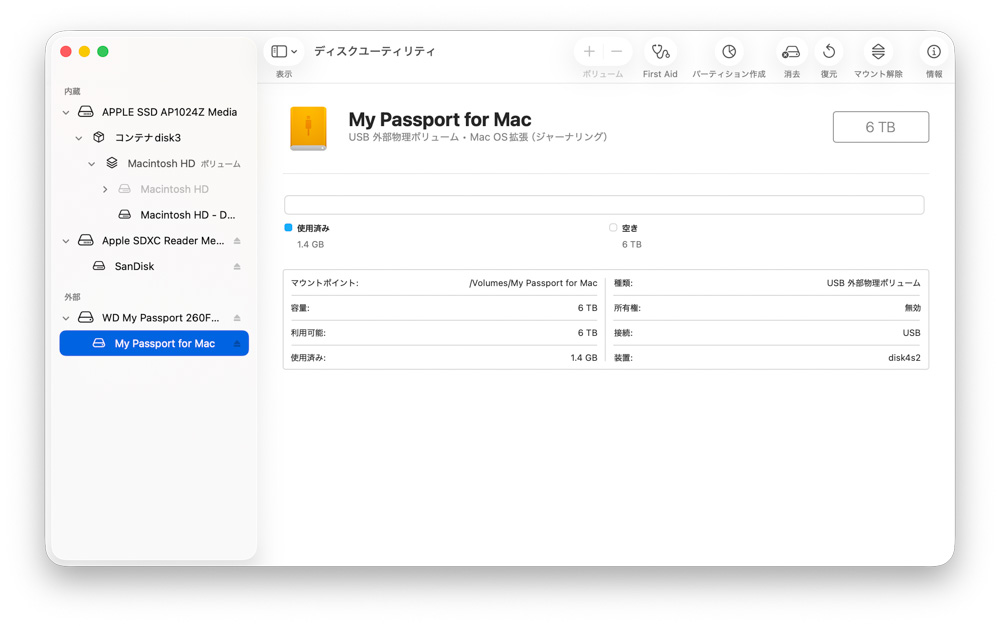Click the mount point path /Volumes/My Passport for Mac
This screenshot has height=626, width=1000.
click(x=533, y=283)
